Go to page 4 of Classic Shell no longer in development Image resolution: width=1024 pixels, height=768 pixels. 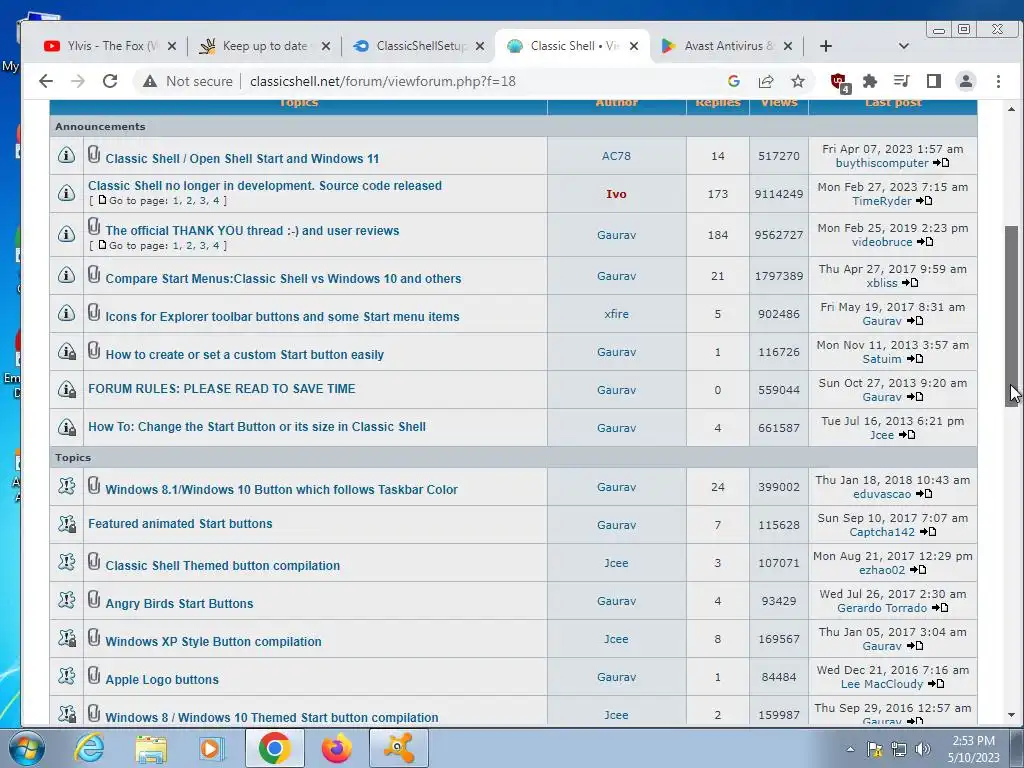pyautogui.click(x=216, y=200)
